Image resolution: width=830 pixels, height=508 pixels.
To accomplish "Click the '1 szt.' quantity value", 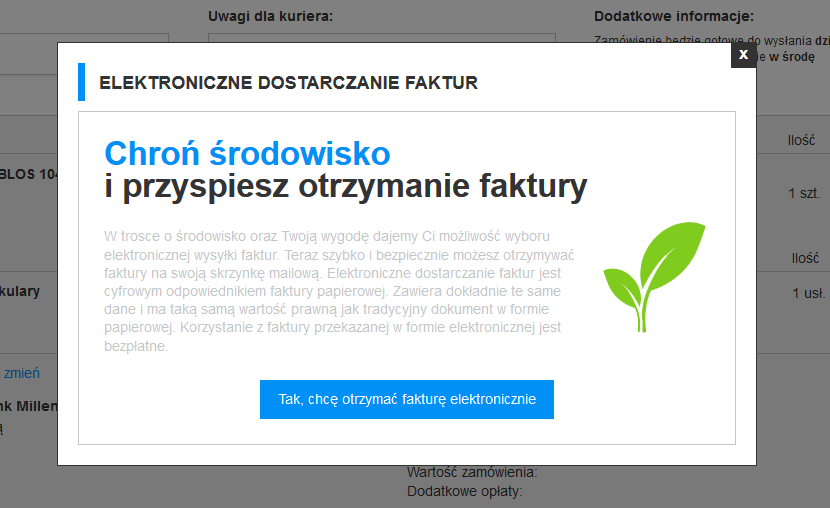I will [804, 192].
